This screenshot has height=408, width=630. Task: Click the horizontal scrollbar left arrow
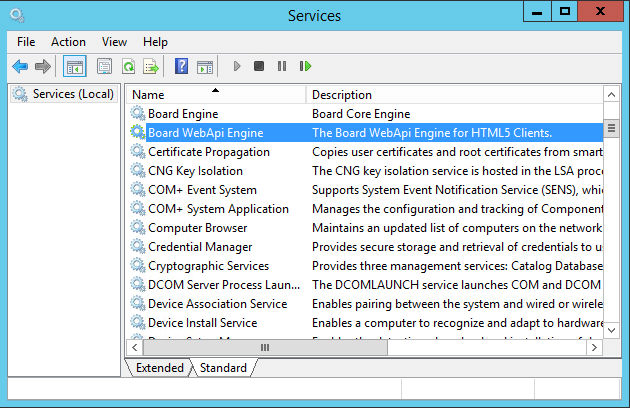click(135, 347)
